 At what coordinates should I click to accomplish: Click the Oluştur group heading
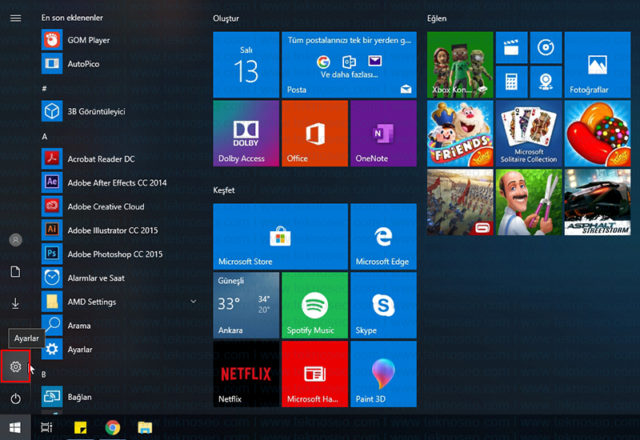226,18
